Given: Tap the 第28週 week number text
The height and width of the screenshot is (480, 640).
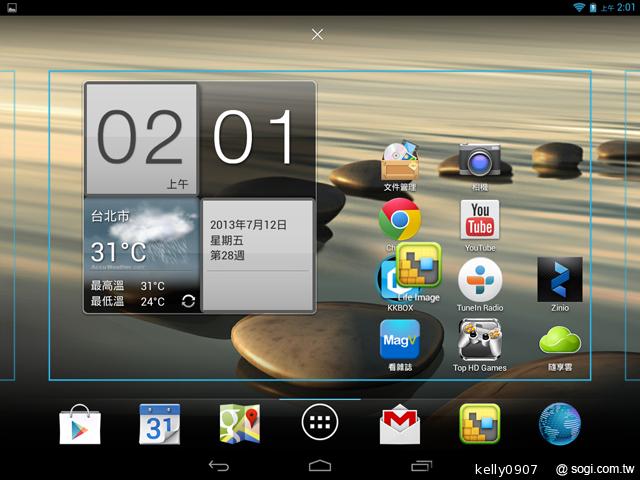Looking at the screenshot, I should (227, 256).
